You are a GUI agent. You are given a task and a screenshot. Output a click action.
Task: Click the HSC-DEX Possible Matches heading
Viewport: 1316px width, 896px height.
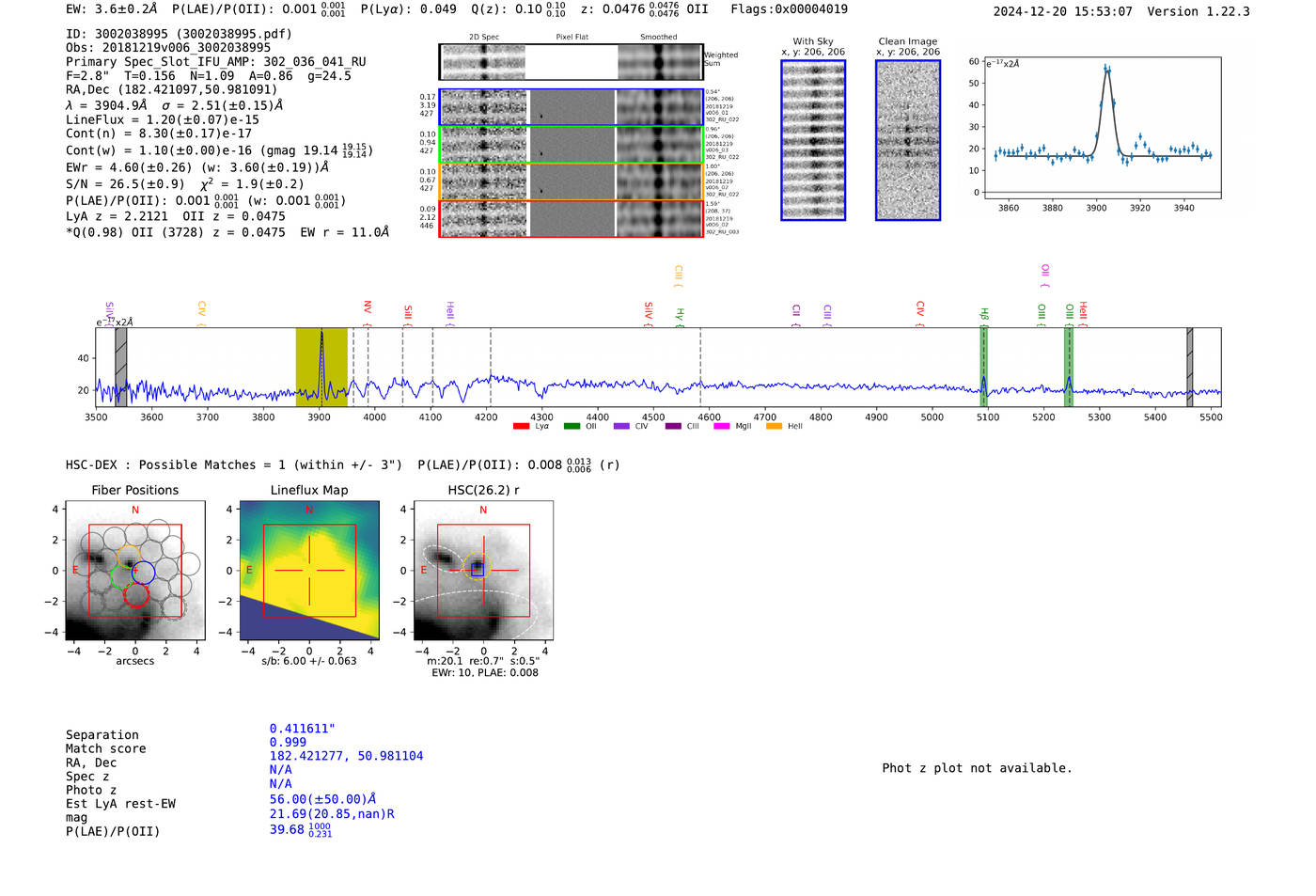coord(234,465)
